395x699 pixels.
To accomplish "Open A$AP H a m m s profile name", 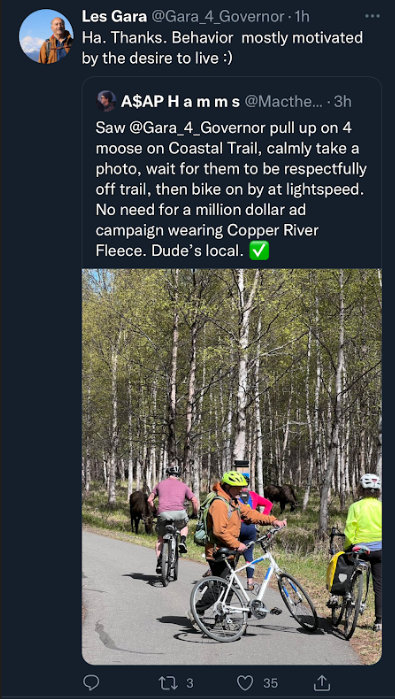I will (x=180, y=102).
